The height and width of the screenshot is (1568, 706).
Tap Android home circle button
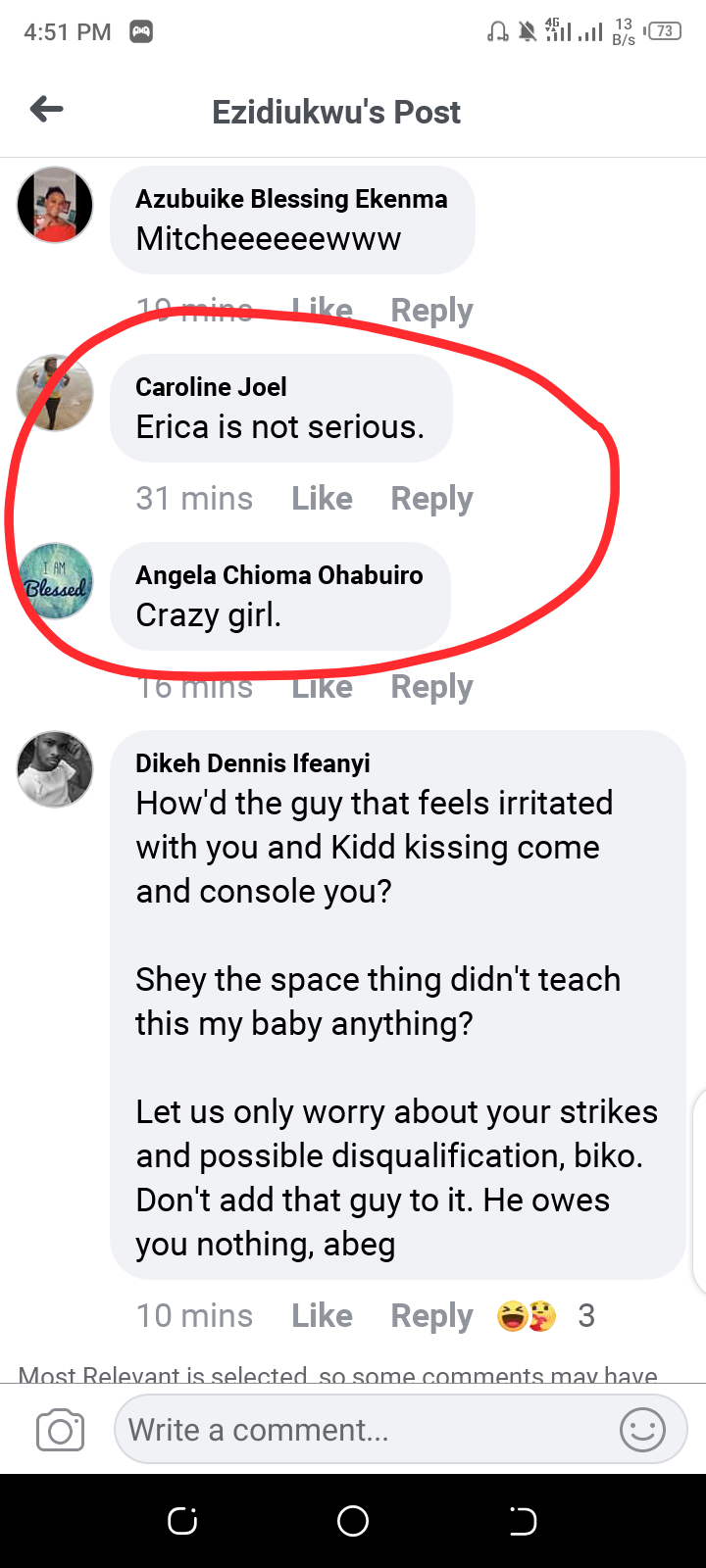pyautogui.click(x=353, y=1521)
